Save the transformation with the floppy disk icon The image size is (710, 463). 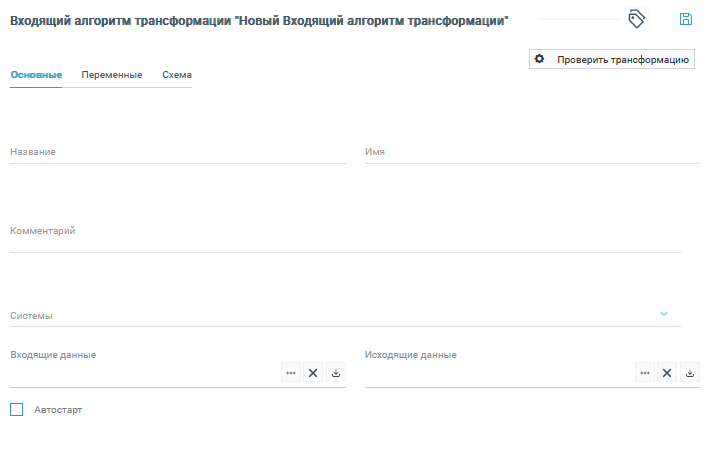click(686, 19)
